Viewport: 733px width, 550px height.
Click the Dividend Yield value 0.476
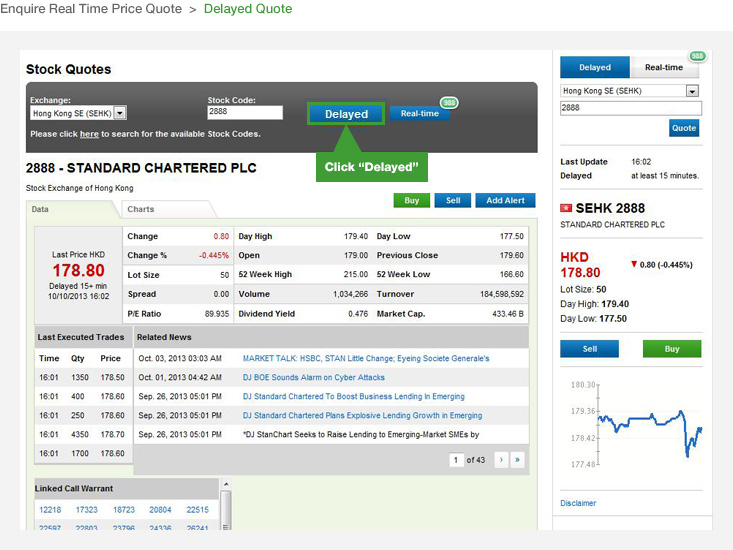tap(358, 314)
